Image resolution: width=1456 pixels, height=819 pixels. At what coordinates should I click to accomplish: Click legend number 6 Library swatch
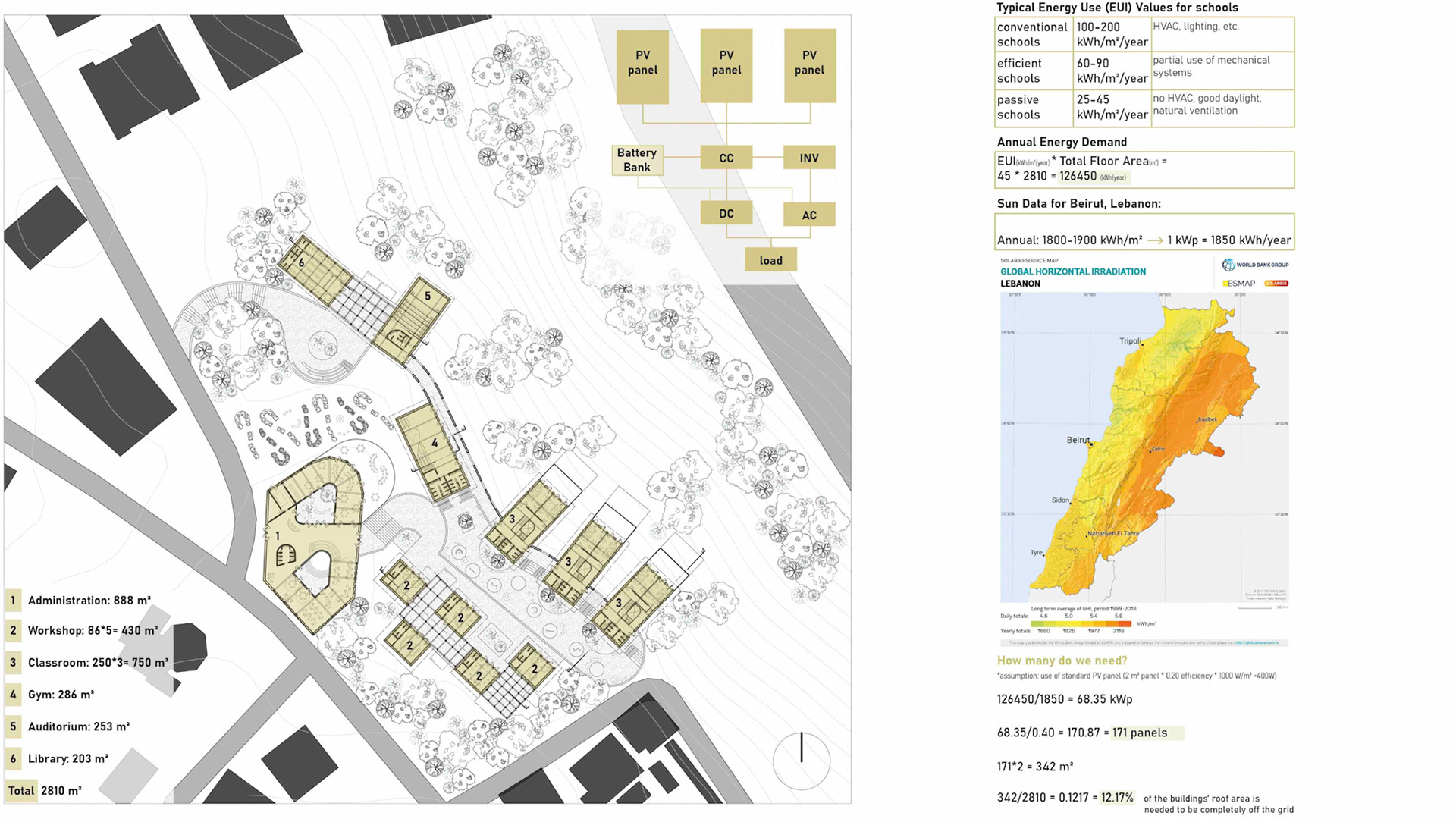pos(13,758)
